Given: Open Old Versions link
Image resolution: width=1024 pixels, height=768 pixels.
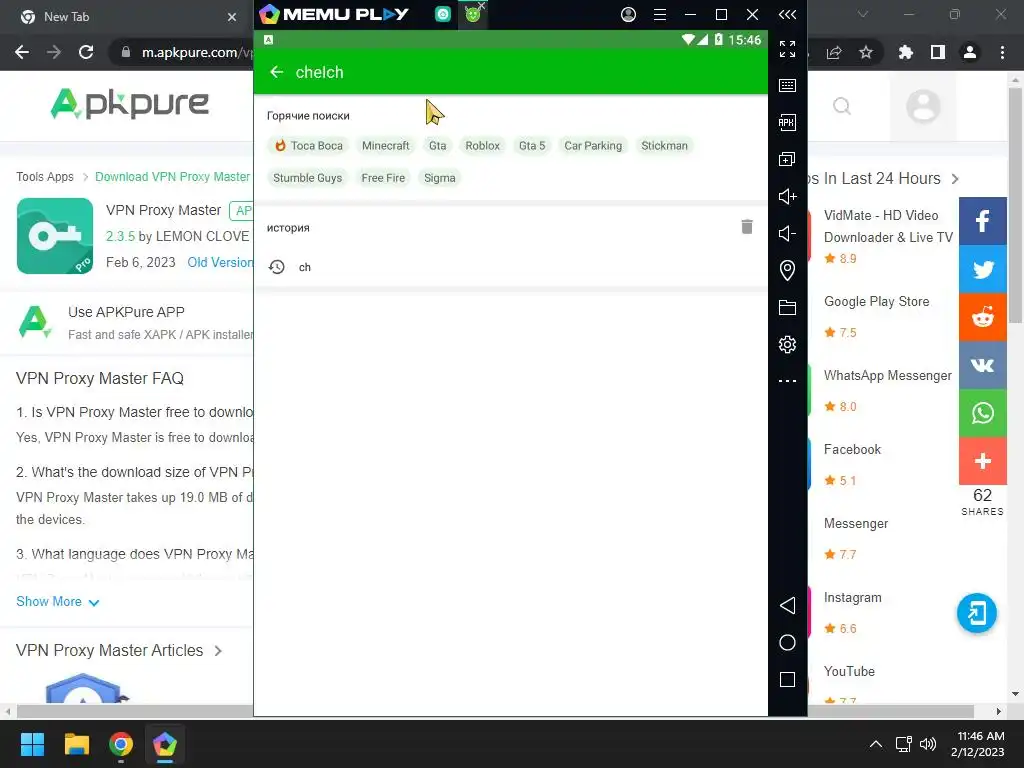Looking at the screenshot, I should (x=220, y=262).
